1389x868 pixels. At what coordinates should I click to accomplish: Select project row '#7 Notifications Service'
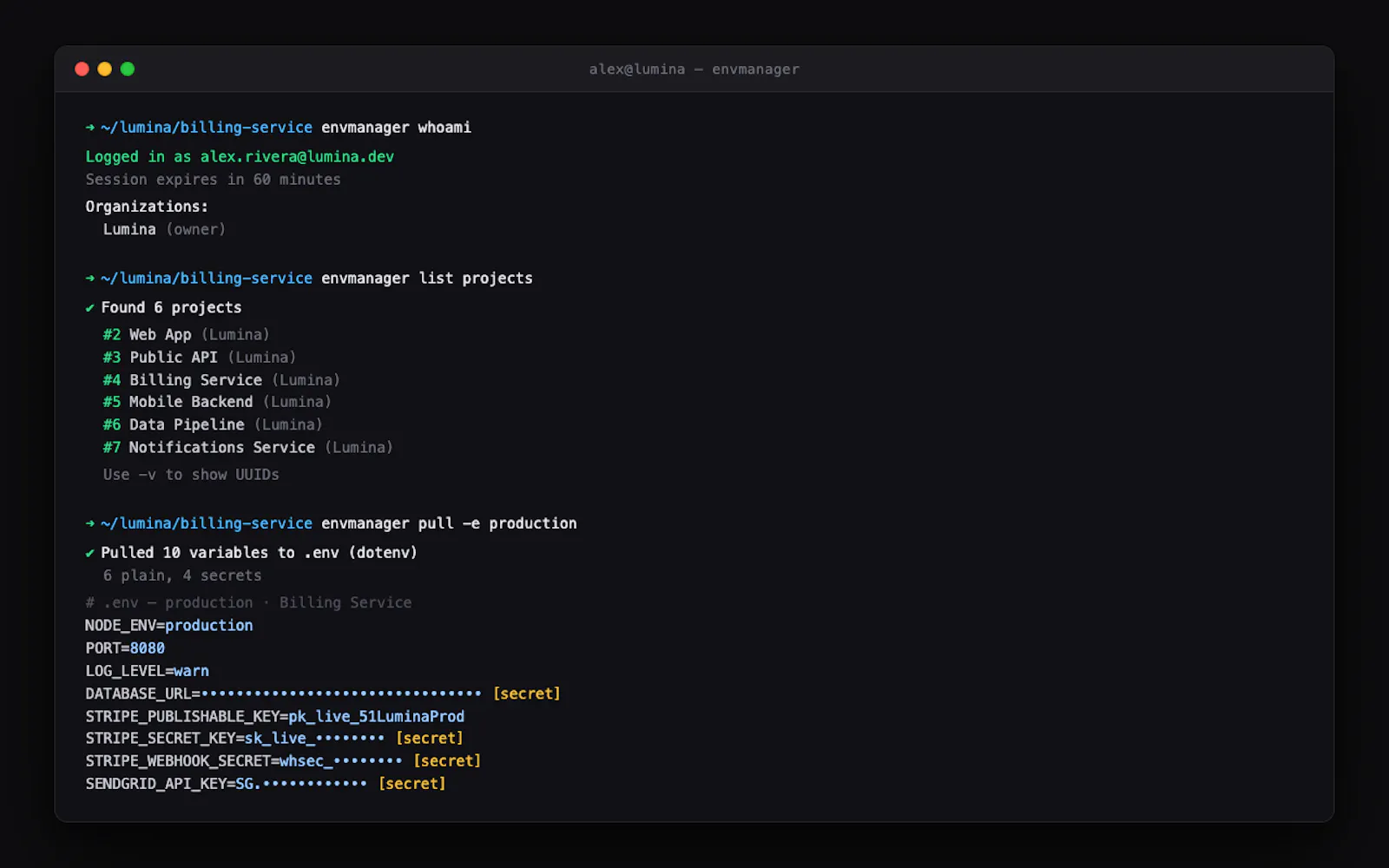(x=247, y=448)
